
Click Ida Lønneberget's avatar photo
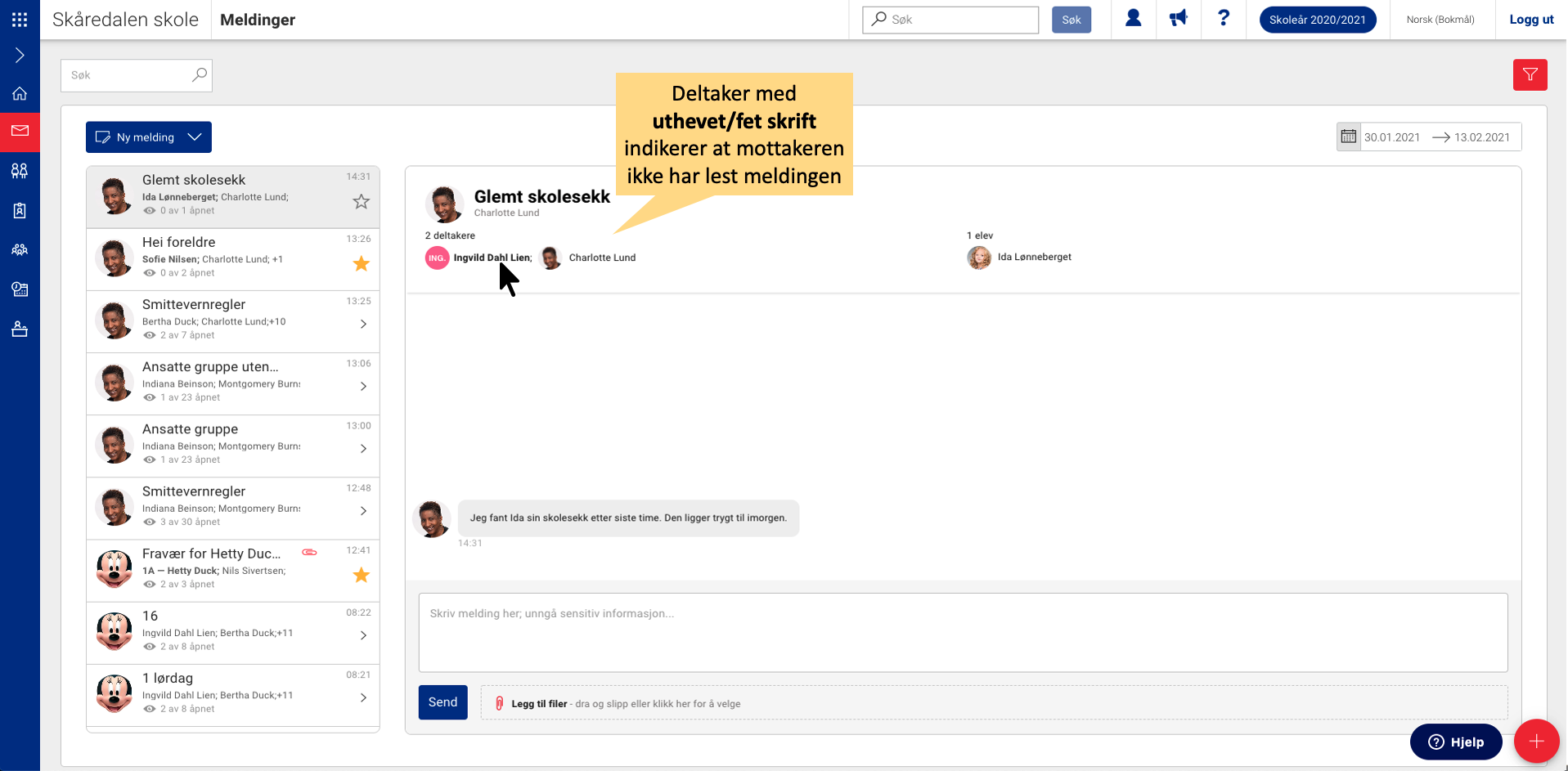pos(979,258)
